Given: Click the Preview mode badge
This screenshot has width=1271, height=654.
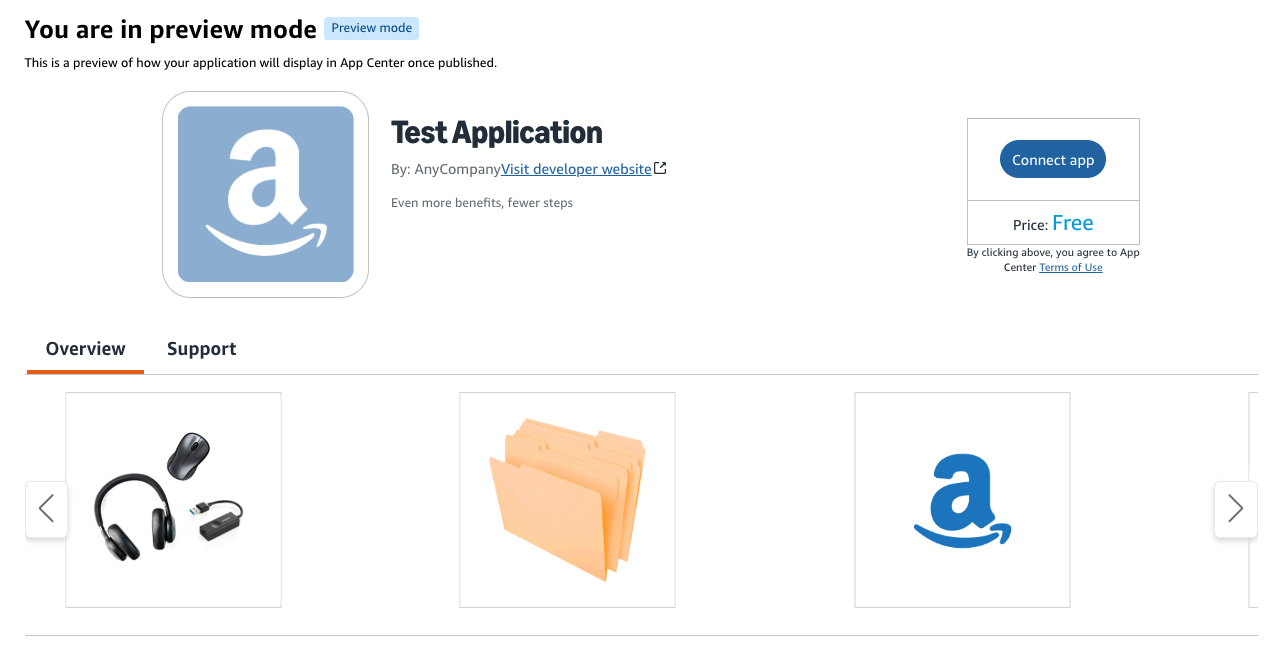Looking at the screenshot, I should (x=371, y=28).
